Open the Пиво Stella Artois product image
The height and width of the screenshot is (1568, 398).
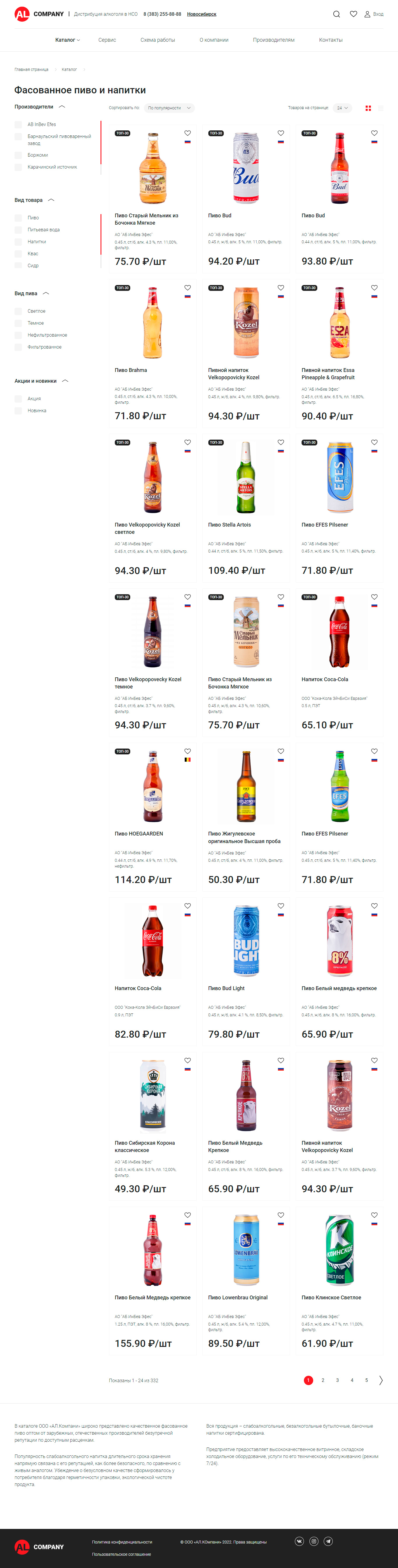coord(246,478)
